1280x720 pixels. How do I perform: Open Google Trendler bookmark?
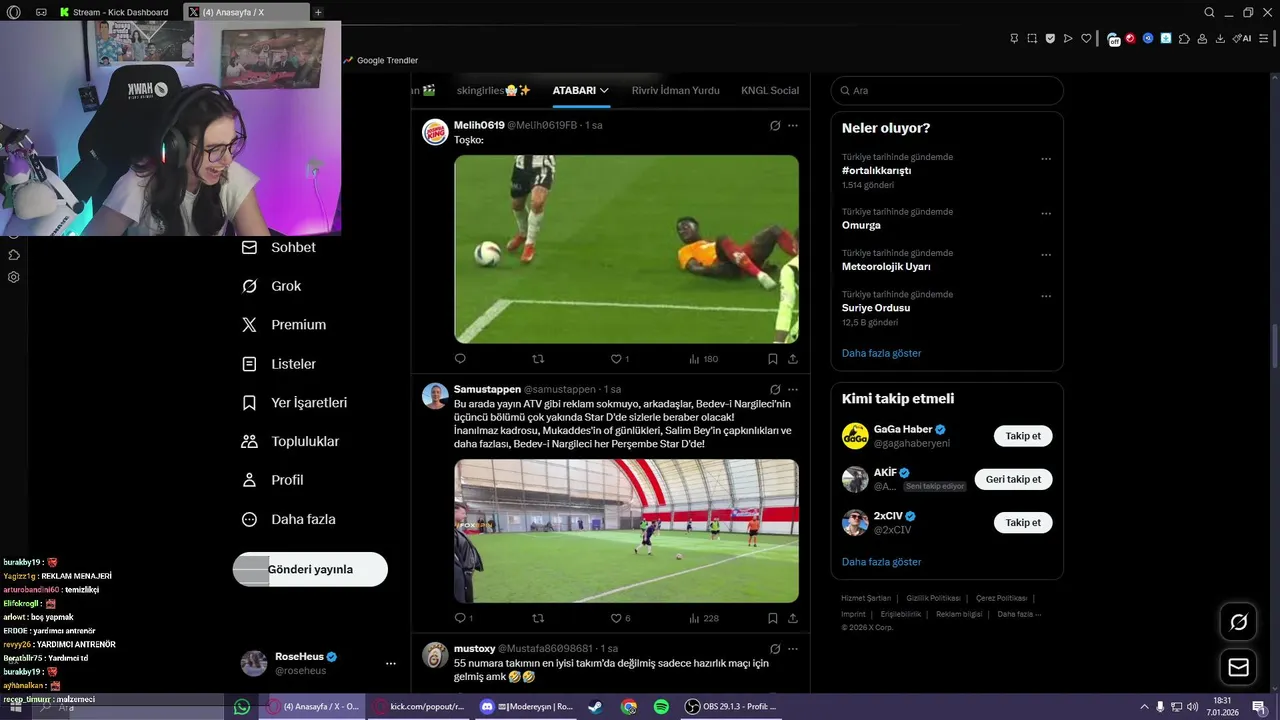380,60
